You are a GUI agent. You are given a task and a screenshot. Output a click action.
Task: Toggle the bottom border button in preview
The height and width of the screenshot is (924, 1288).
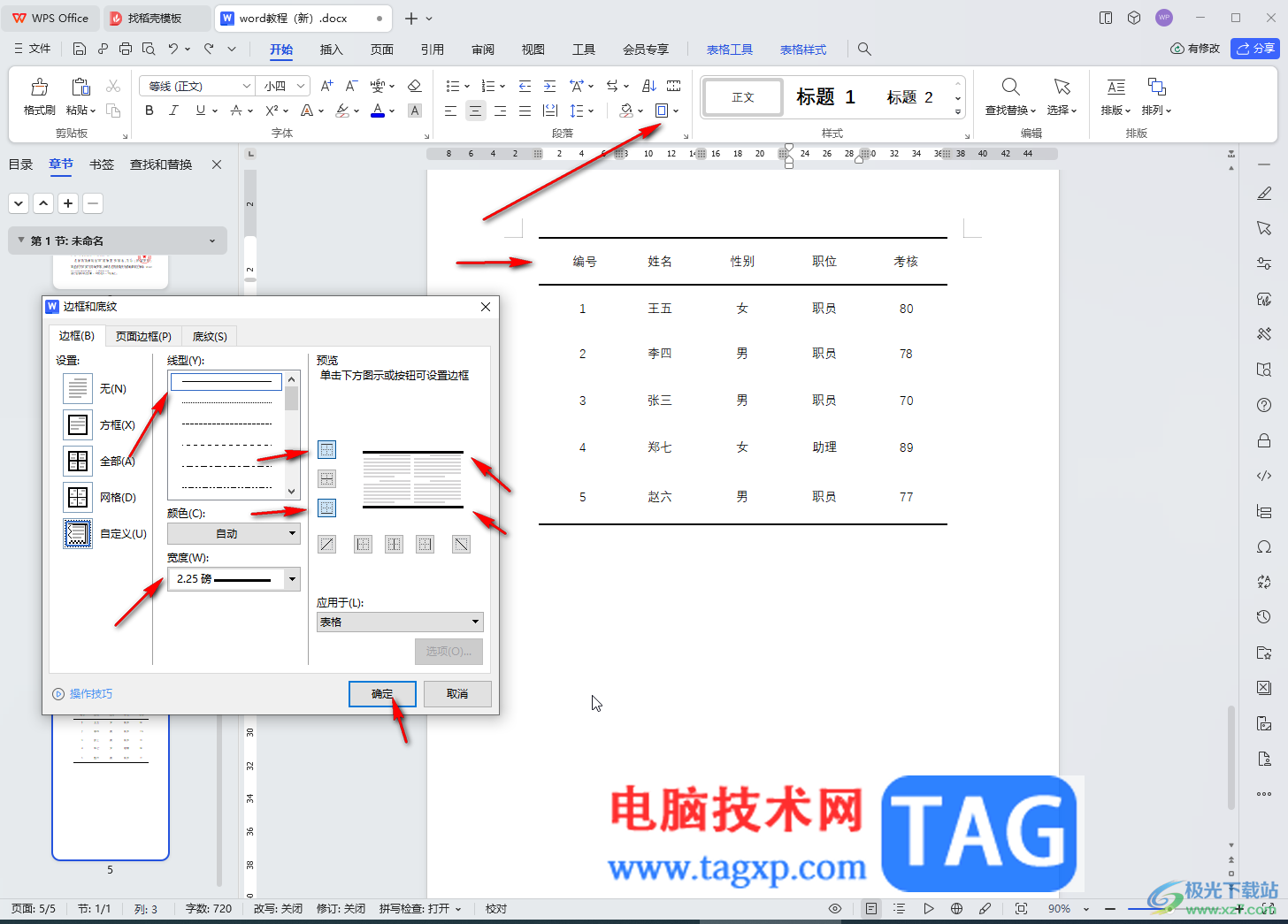[327, 508]
